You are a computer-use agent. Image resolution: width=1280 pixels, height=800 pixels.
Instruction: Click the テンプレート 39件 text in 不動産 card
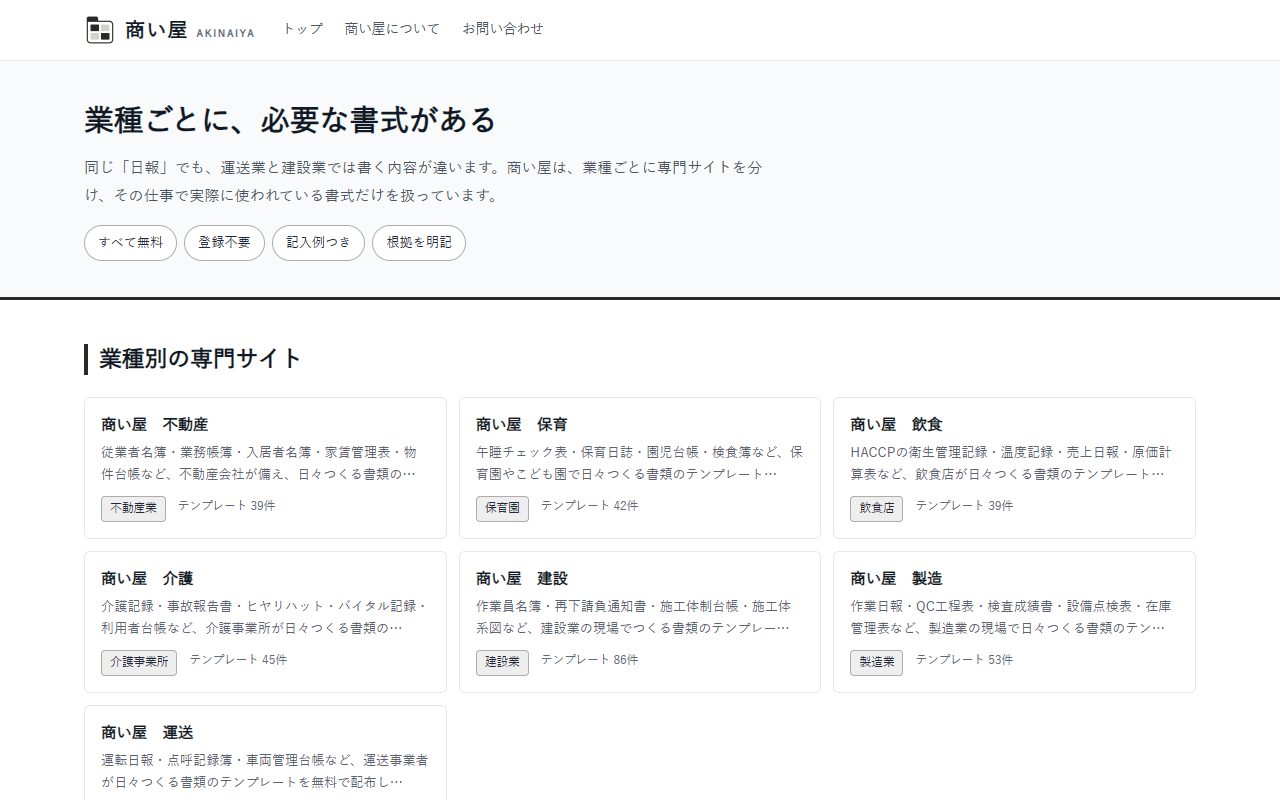[x=227, y=506]
